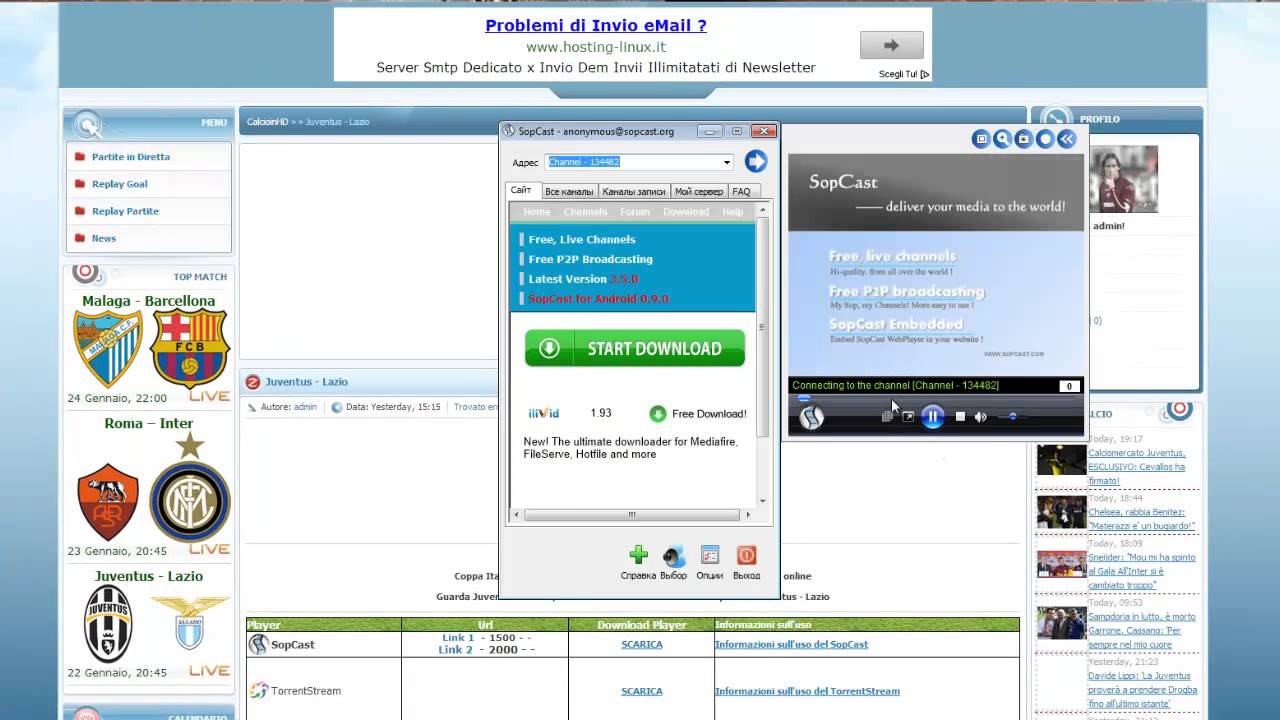1280x720 pixels.
Task: Click the round record icon above player
Action: pos(1045,139)
